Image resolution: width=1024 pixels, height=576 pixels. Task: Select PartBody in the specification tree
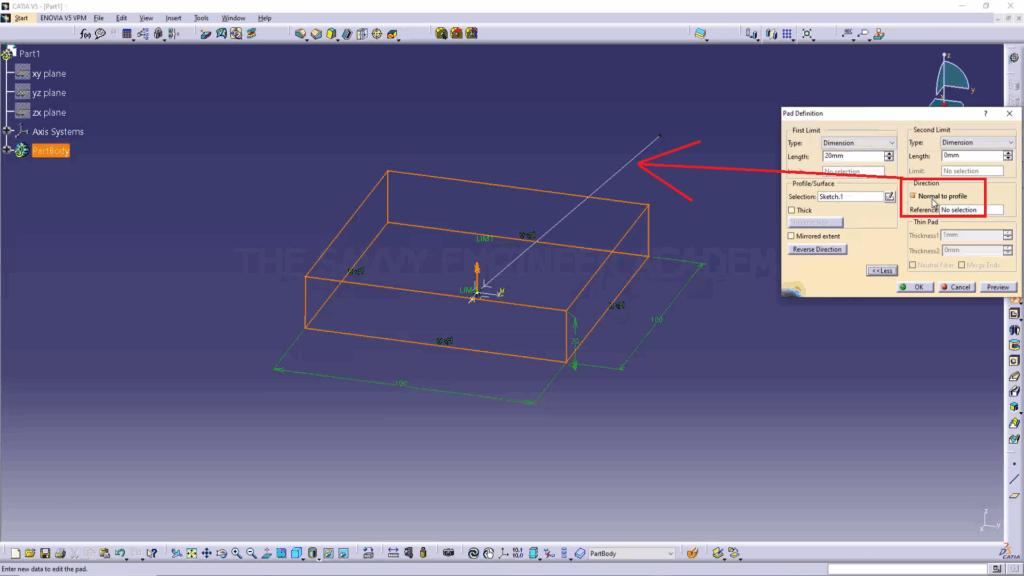tap(50, 151)
